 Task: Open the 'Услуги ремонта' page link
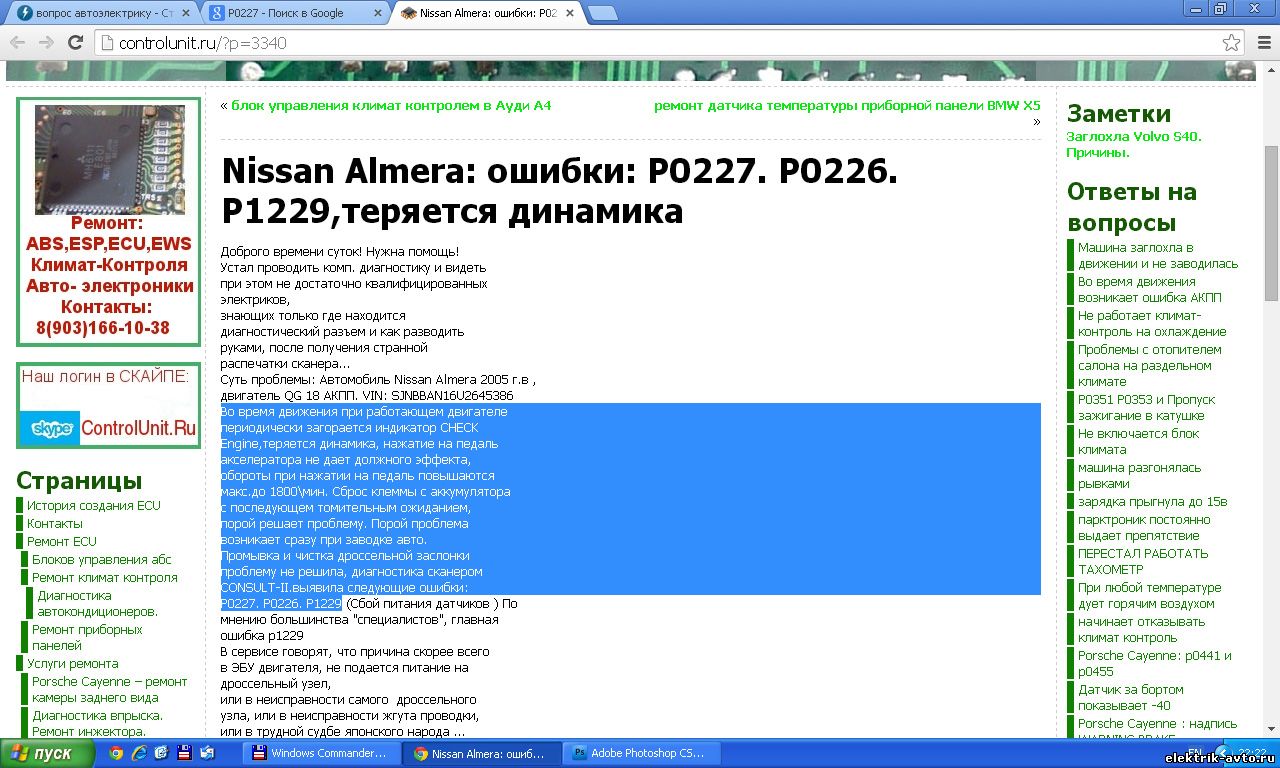pyautogui.click(x=73, y=663)
